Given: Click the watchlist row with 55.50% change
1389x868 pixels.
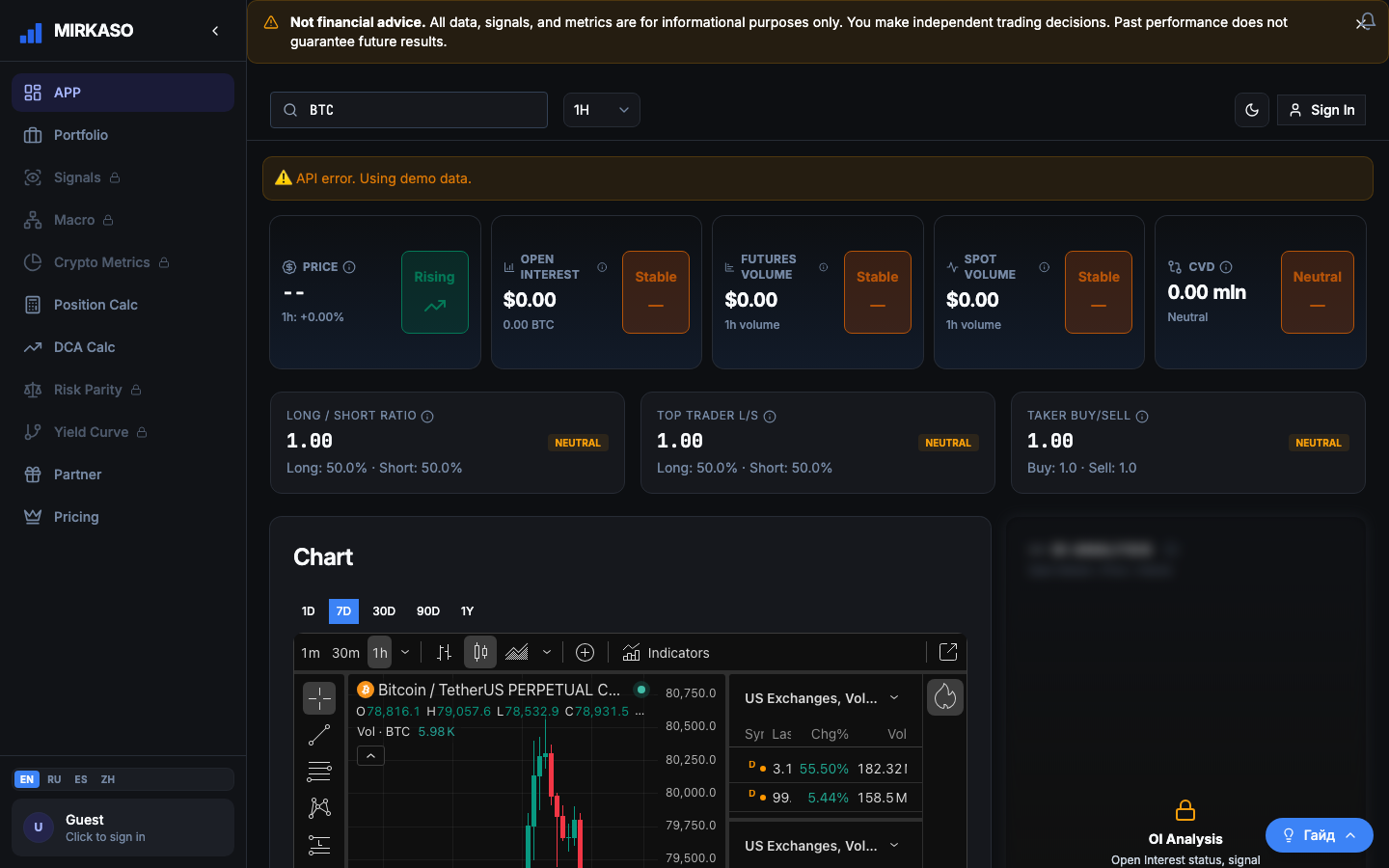Looking at the screenshot, I should tap(826, 769).
